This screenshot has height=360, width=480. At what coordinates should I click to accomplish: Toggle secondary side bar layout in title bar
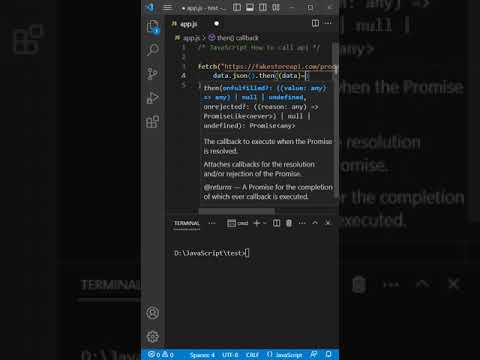263,7
